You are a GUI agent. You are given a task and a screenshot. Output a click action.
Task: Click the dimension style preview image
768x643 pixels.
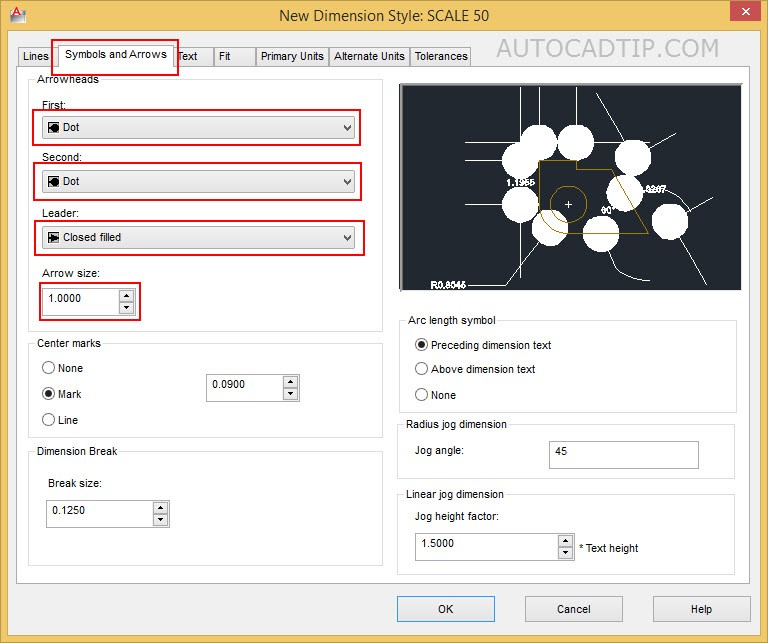(x=571, y=187)
